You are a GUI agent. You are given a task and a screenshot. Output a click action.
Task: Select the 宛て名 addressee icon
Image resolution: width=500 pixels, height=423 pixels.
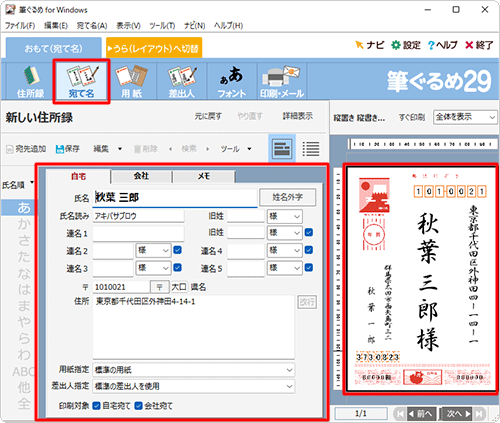81,81
